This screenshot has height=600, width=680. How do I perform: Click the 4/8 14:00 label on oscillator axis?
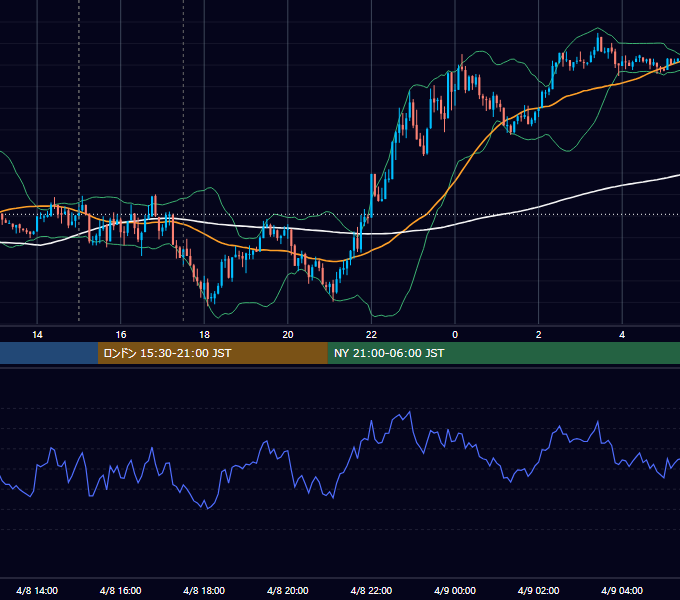[x=37, y=590]
